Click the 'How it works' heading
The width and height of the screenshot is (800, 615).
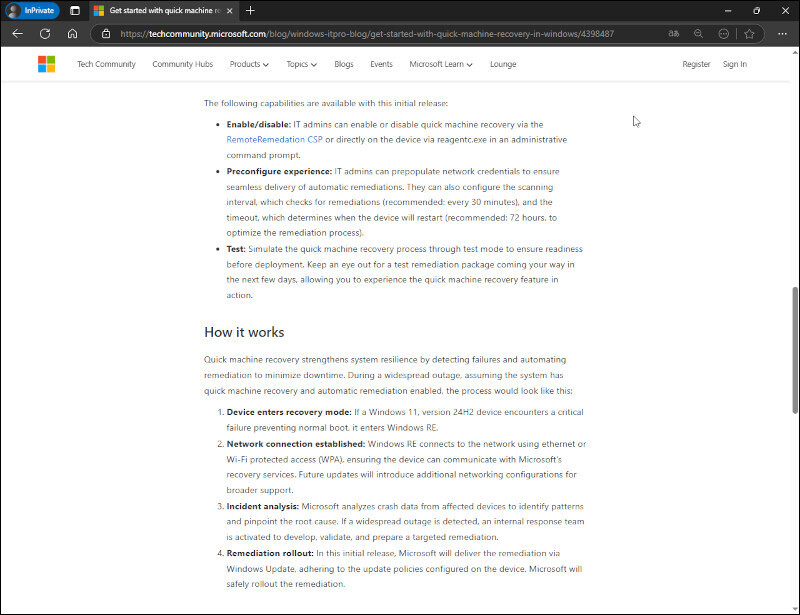pos(244,332)
